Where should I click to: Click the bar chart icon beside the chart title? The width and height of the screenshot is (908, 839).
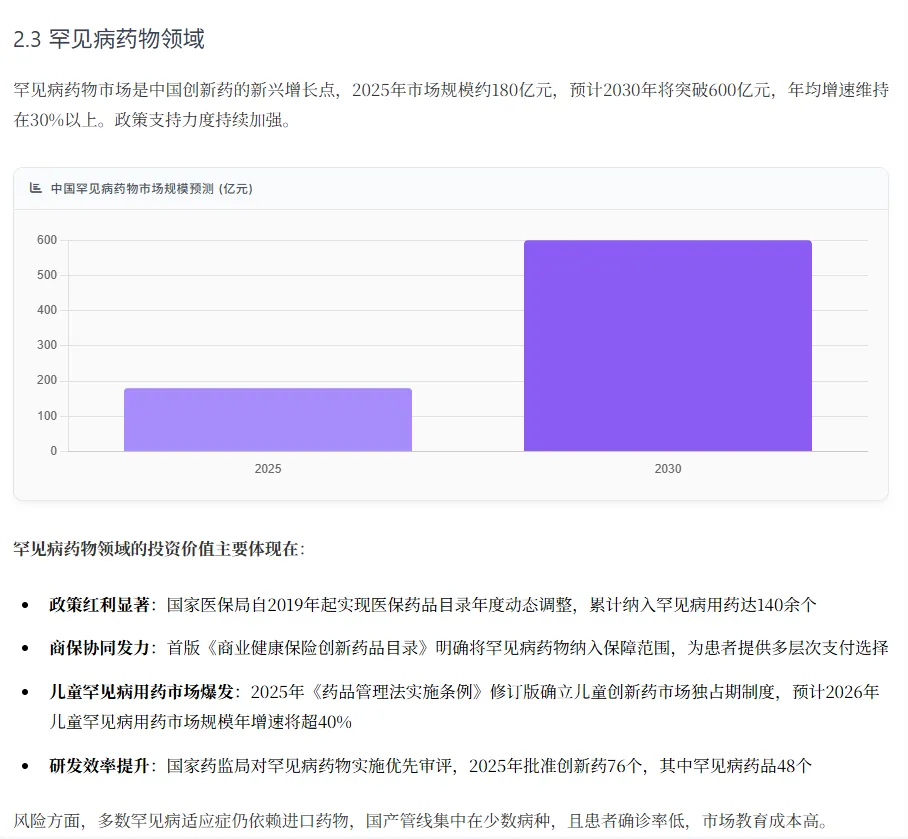35,188
